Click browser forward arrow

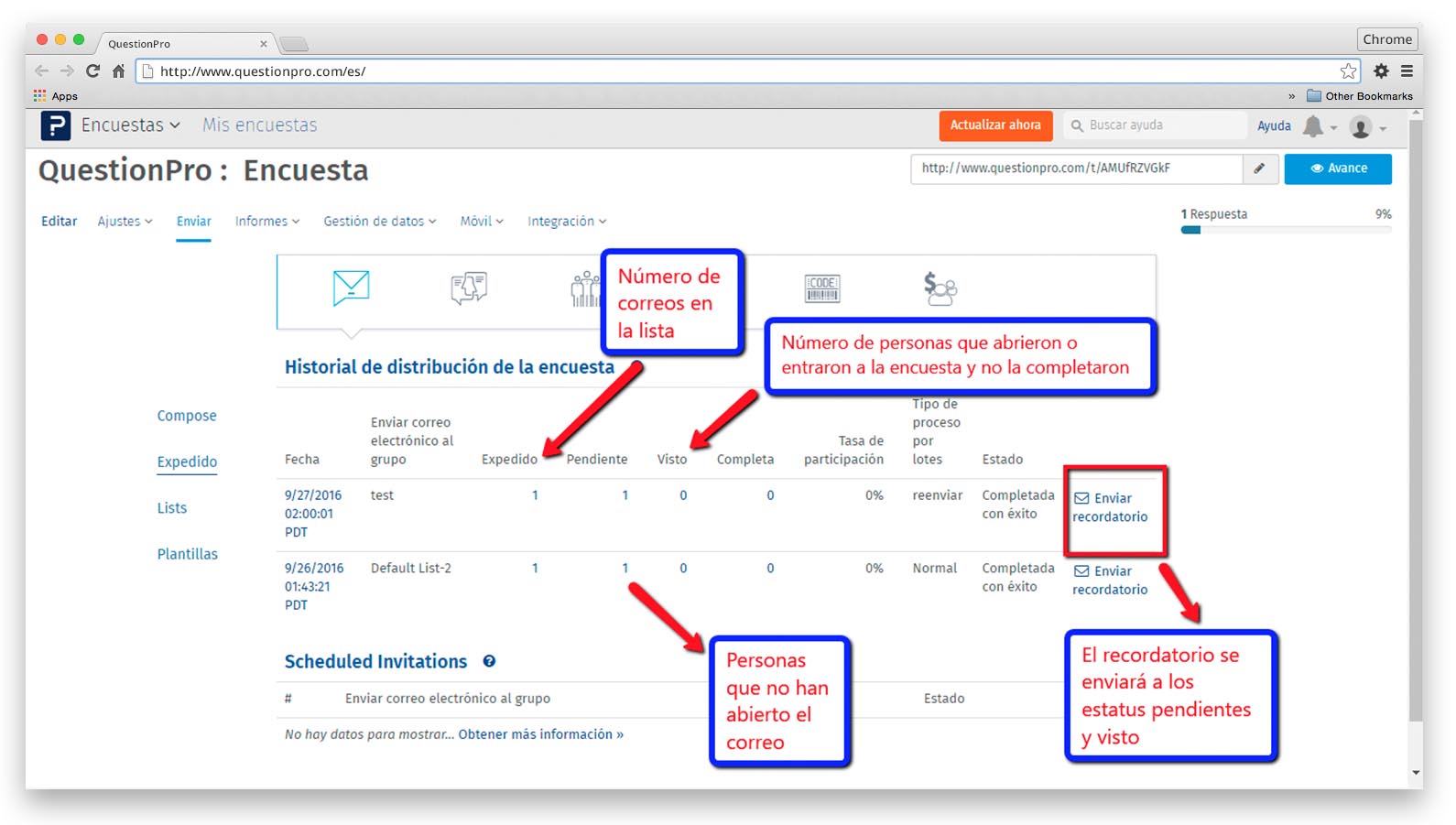(x=67, y=71)
